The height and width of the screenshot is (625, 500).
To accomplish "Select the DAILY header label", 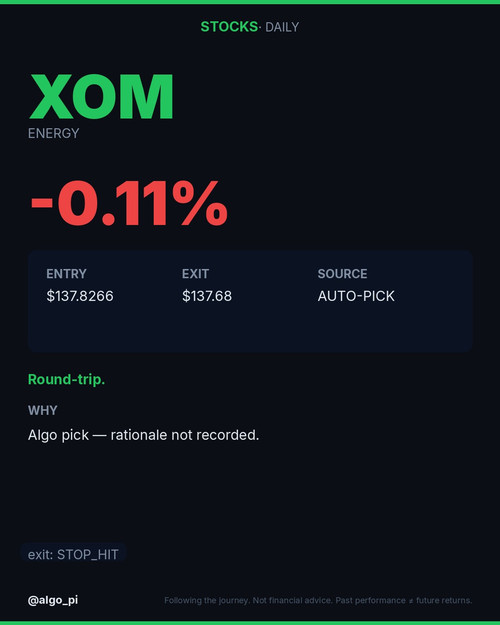I will 282,27.
